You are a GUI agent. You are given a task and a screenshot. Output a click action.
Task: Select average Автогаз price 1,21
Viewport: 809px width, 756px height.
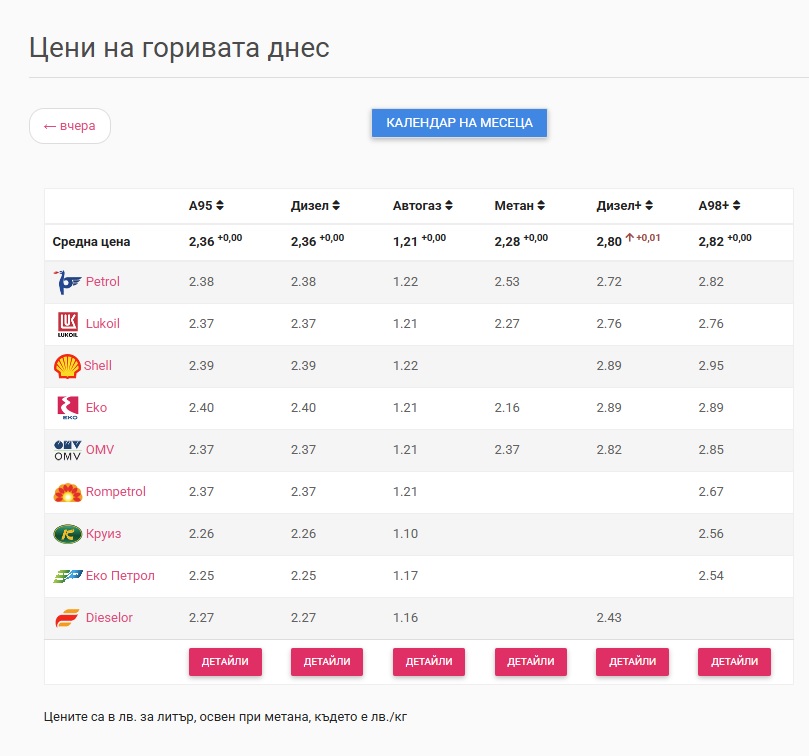[x=405, y=242]
